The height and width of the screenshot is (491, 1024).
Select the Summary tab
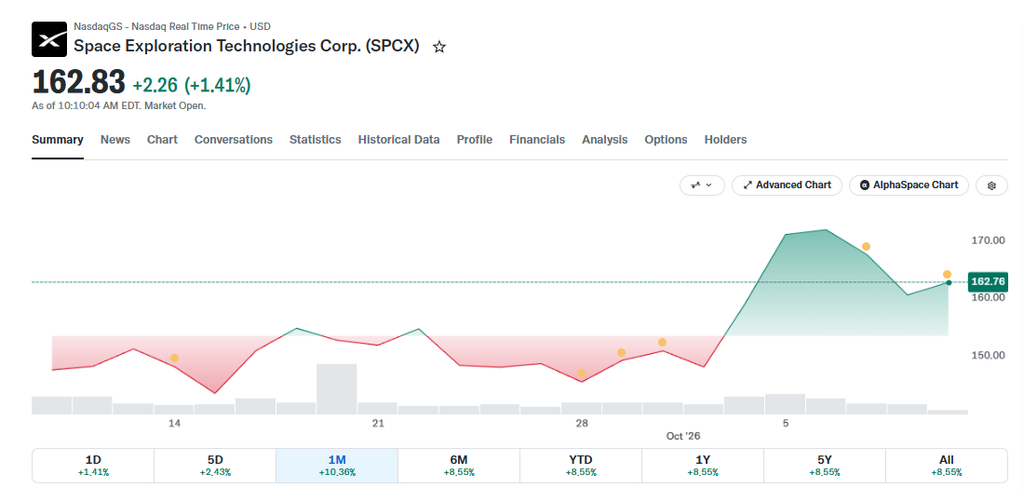click(x=57, y=140)
